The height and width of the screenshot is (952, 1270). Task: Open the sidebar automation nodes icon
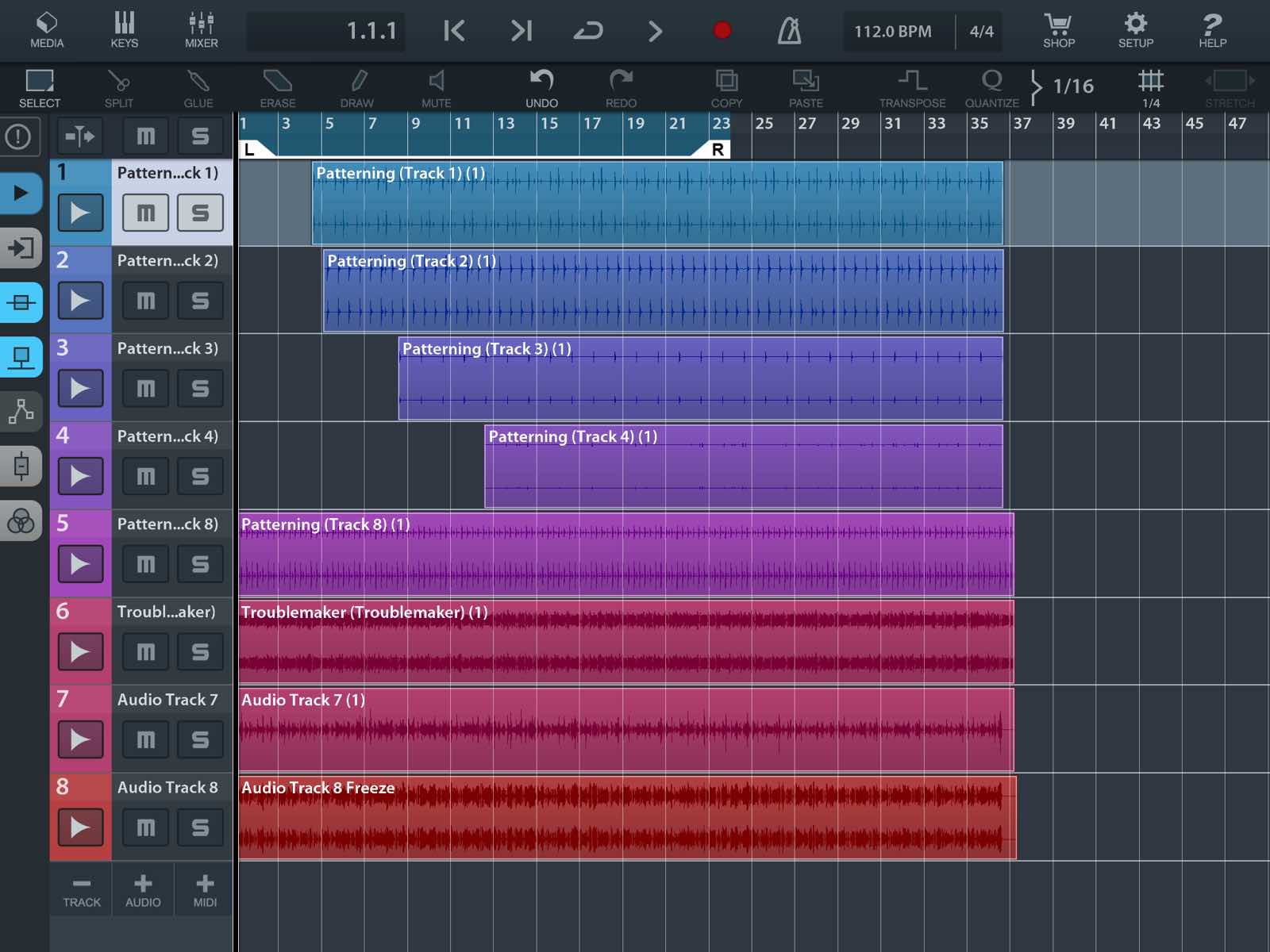point(21,412)
